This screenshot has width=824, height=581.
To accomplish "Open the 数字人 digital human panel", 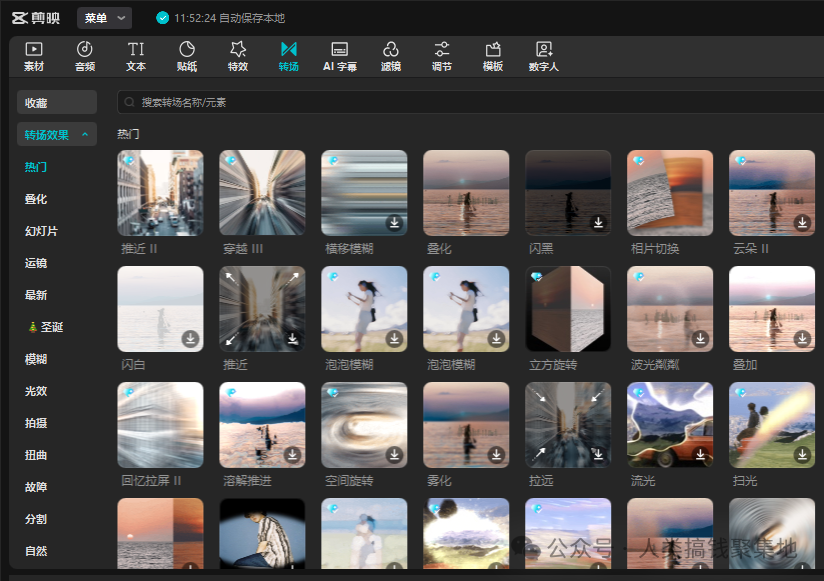I will tap(544, 56).
